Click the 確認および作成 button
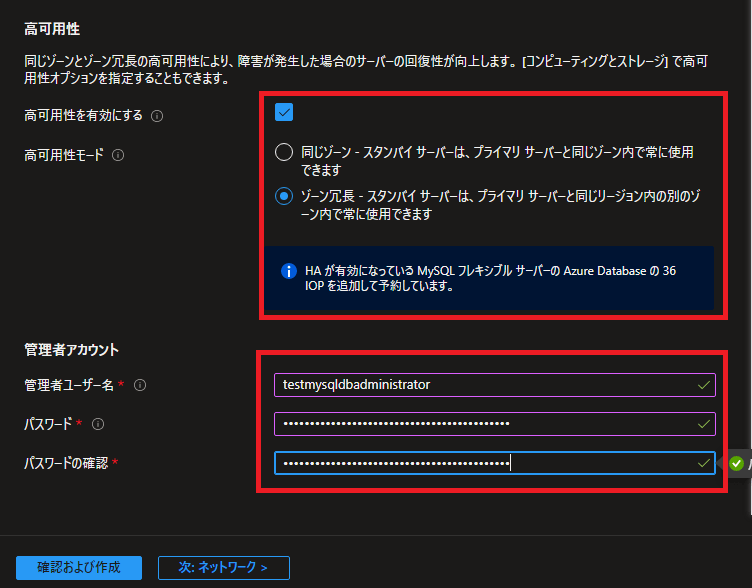This screenshot has height=588, width=752. tap(79, 567)
